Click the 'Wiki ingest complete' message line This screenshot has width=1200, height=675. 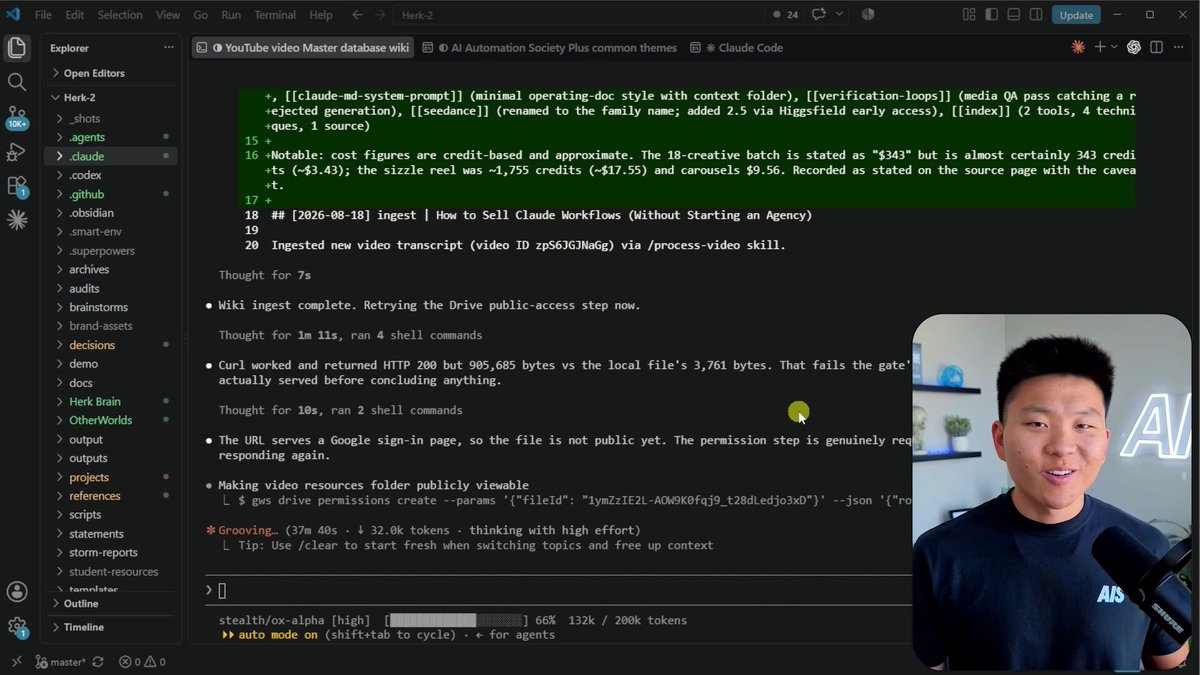429,305
